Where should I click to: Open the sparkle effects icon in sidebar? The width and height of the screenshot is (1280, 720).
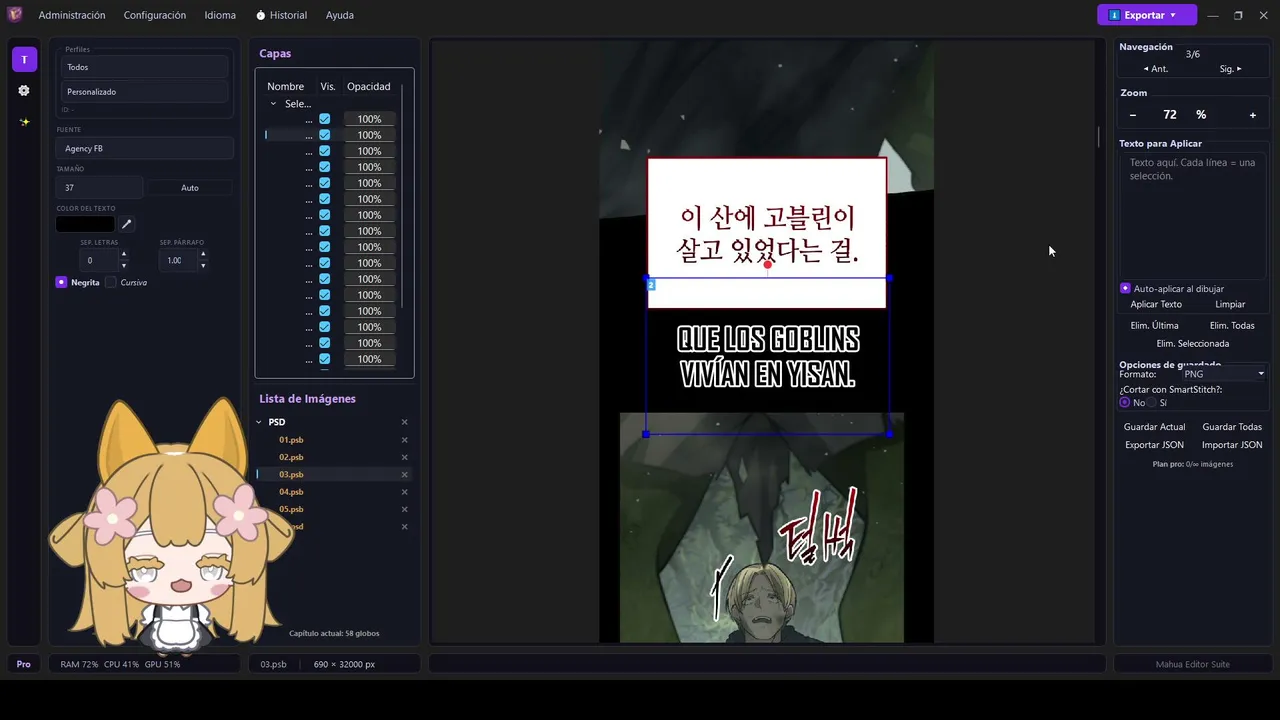click(24, 122)
